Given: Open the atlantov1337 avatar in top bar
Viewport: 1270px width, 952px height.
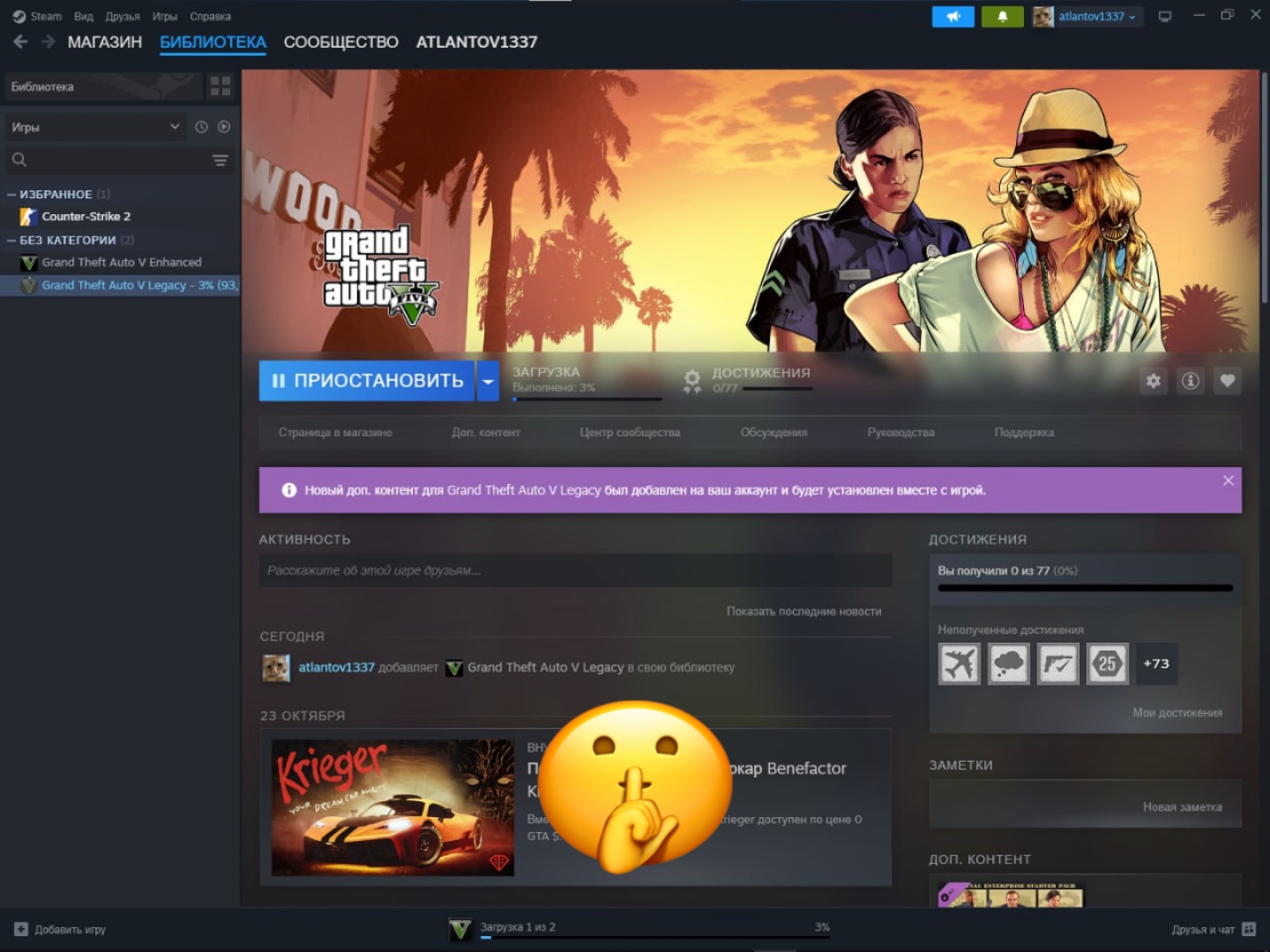Looking at the screenshot, I should (x=1043, y=16).
